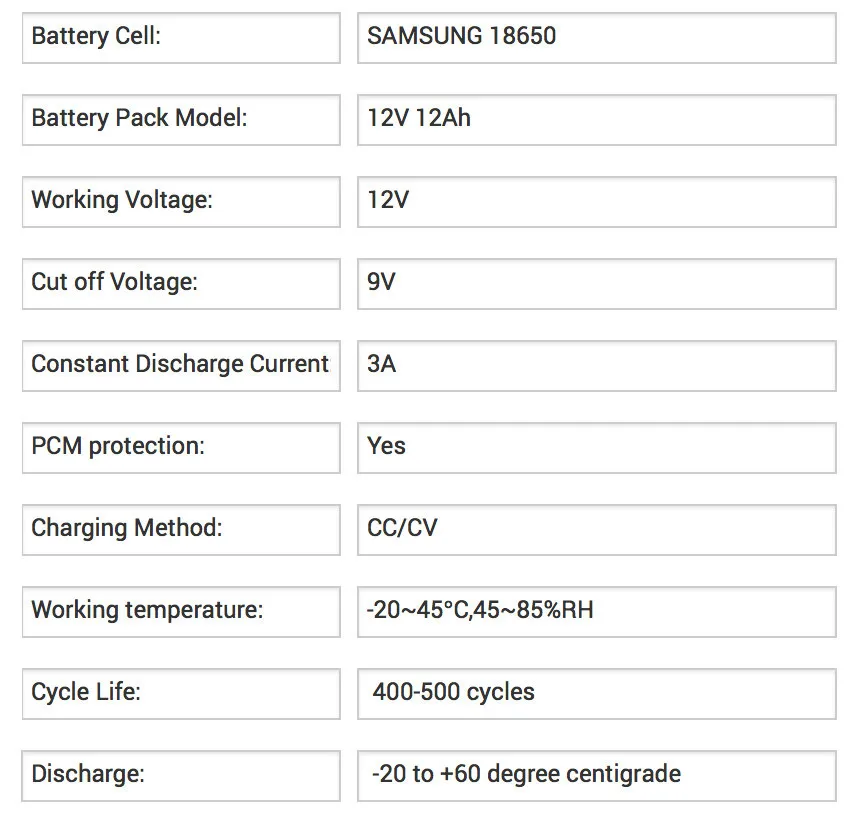Click the Discharge label cell

181,776
